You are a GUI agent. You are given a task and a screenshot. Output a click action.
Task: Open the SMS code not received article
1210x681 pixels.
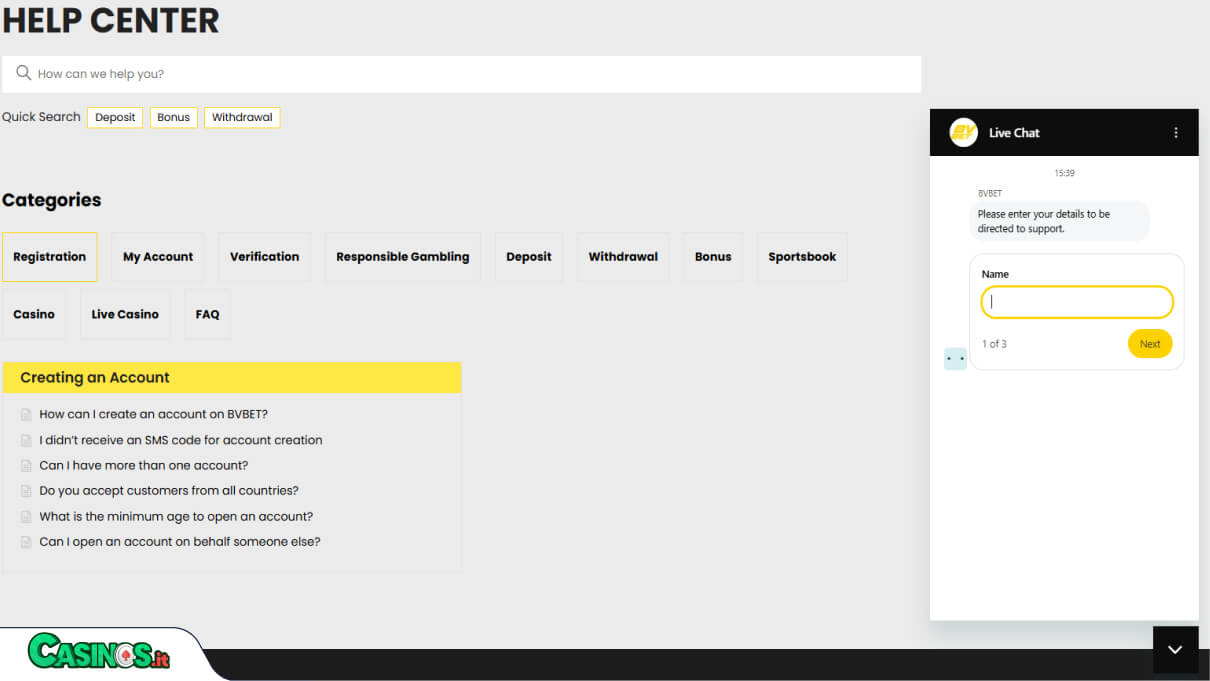(x=181, y=440)
